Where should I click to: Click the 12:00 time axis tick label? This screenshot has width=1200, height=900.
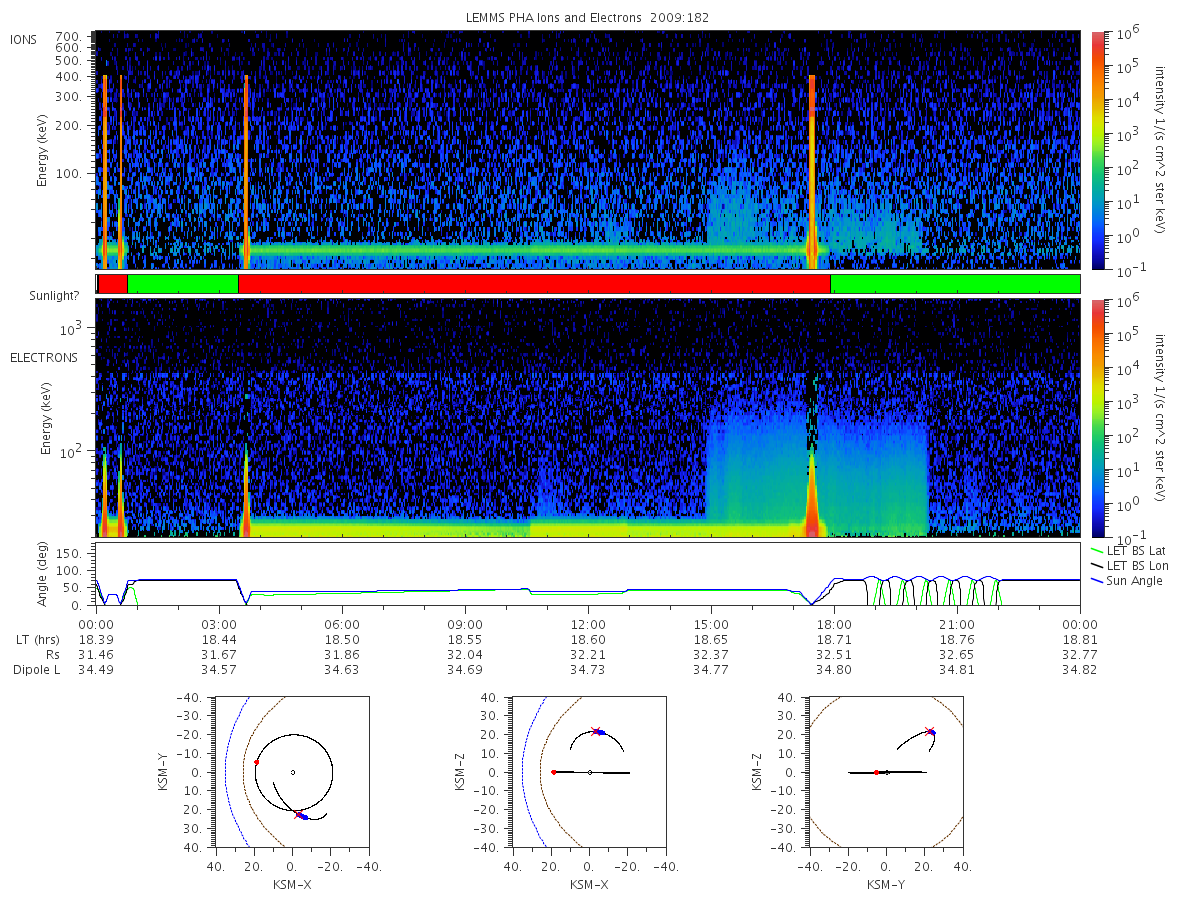pyautogui.click(x=588, y=623)
